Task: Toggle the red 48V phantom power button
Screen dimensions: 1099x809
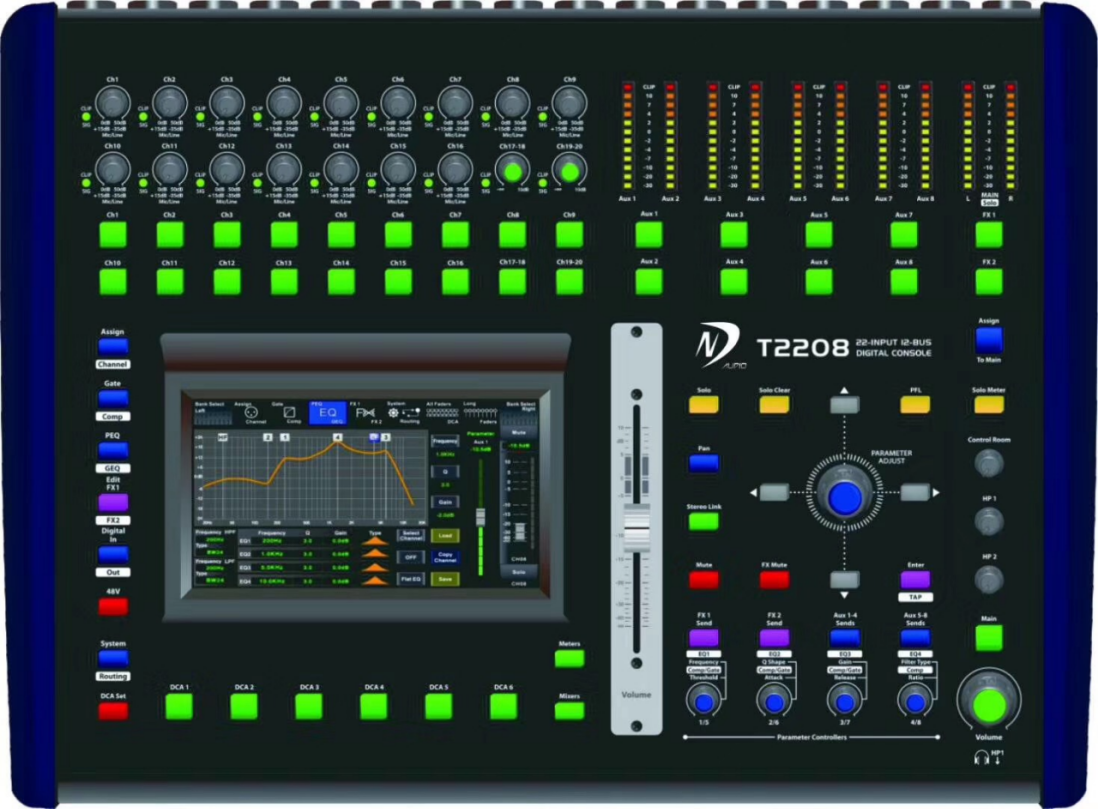Action: pos(113,606)
